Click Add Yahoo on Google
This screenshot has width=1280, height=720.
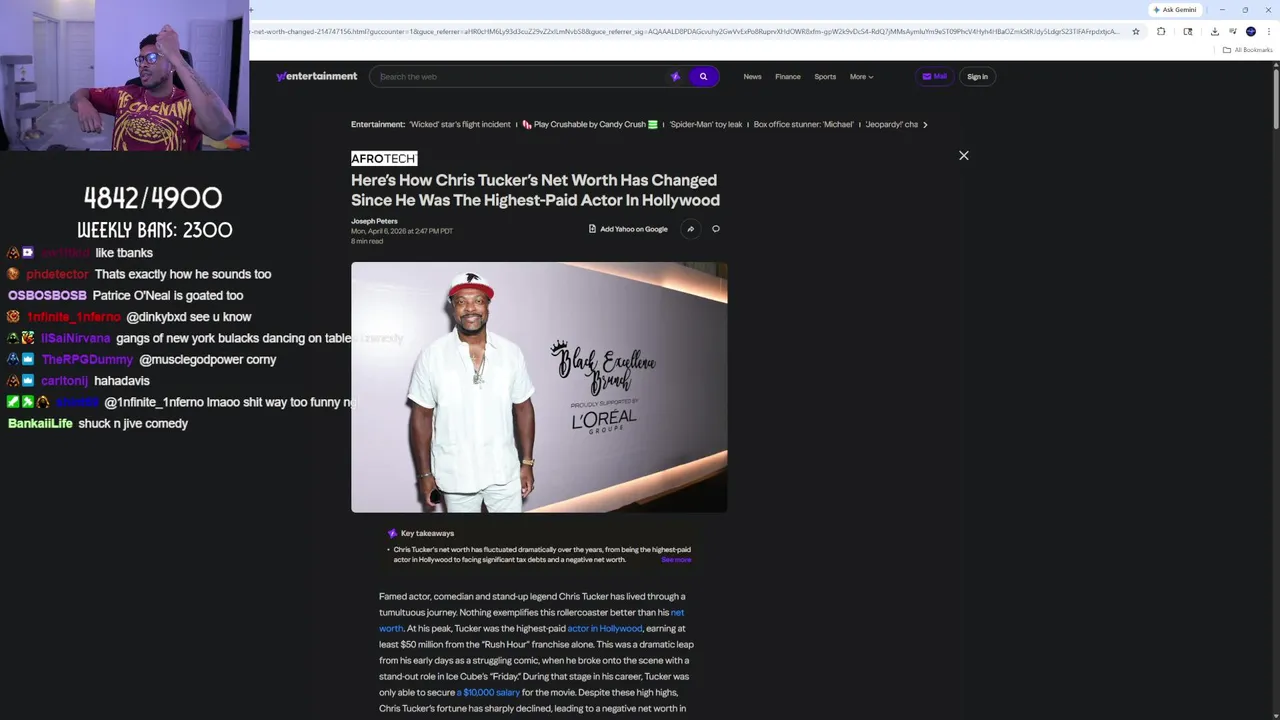pos(628,229)
